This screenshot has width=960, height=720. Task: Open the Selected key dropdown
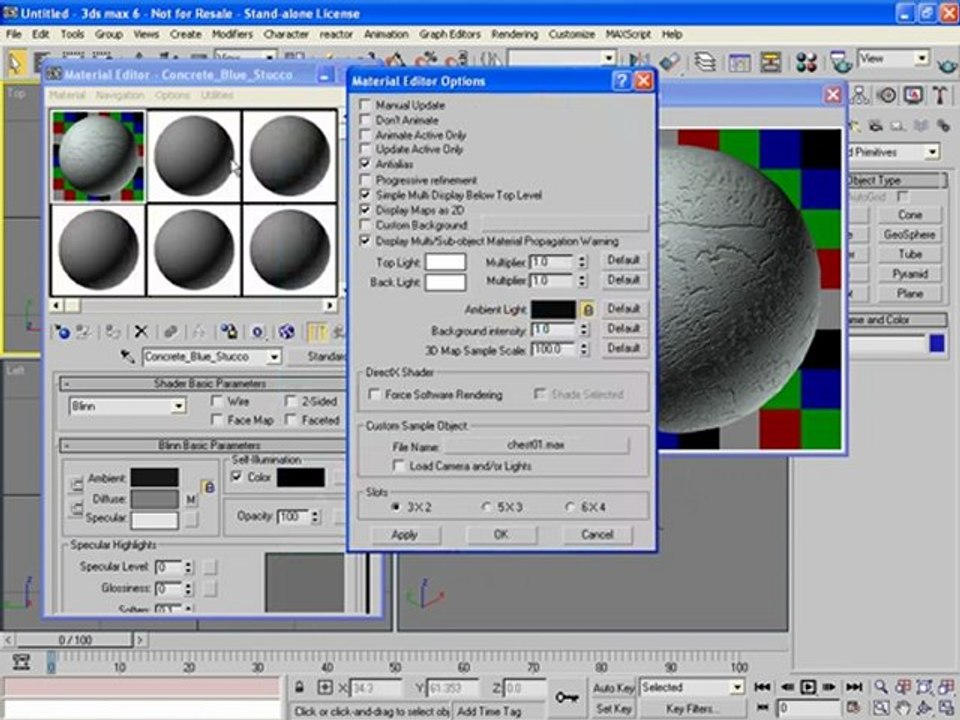coord(737,688)
